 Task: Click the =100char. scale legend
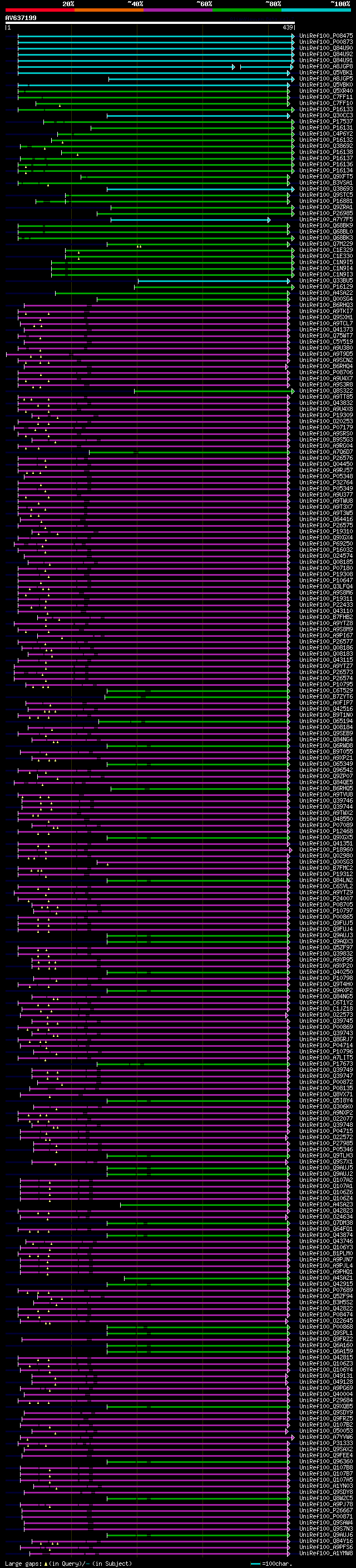pyautogui.click(x=273, y=1563)
